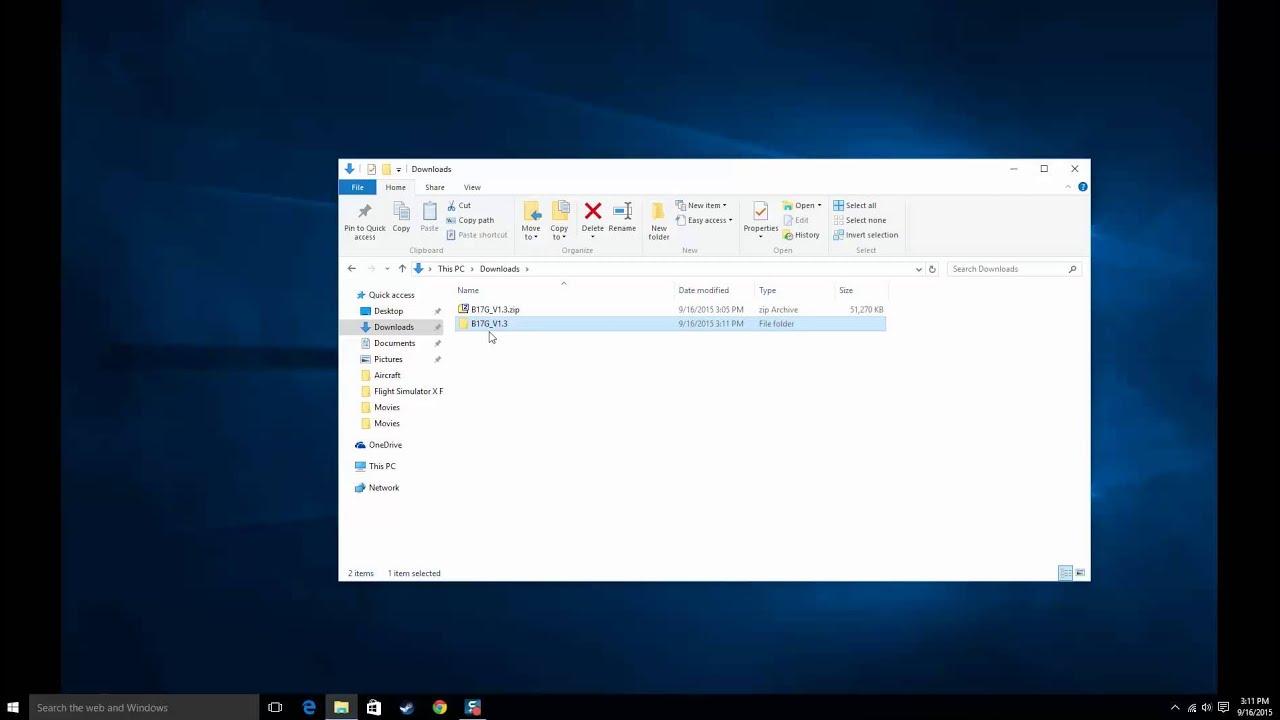This screenshot has height=720, width=1280.
Task: Click Pin to Quick access icon
Action: [x=364, y=211]
